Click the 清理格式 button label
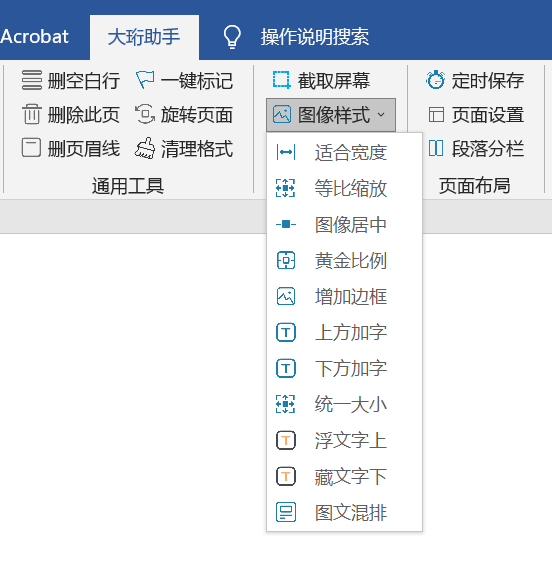552x570 pixels. 197,148
